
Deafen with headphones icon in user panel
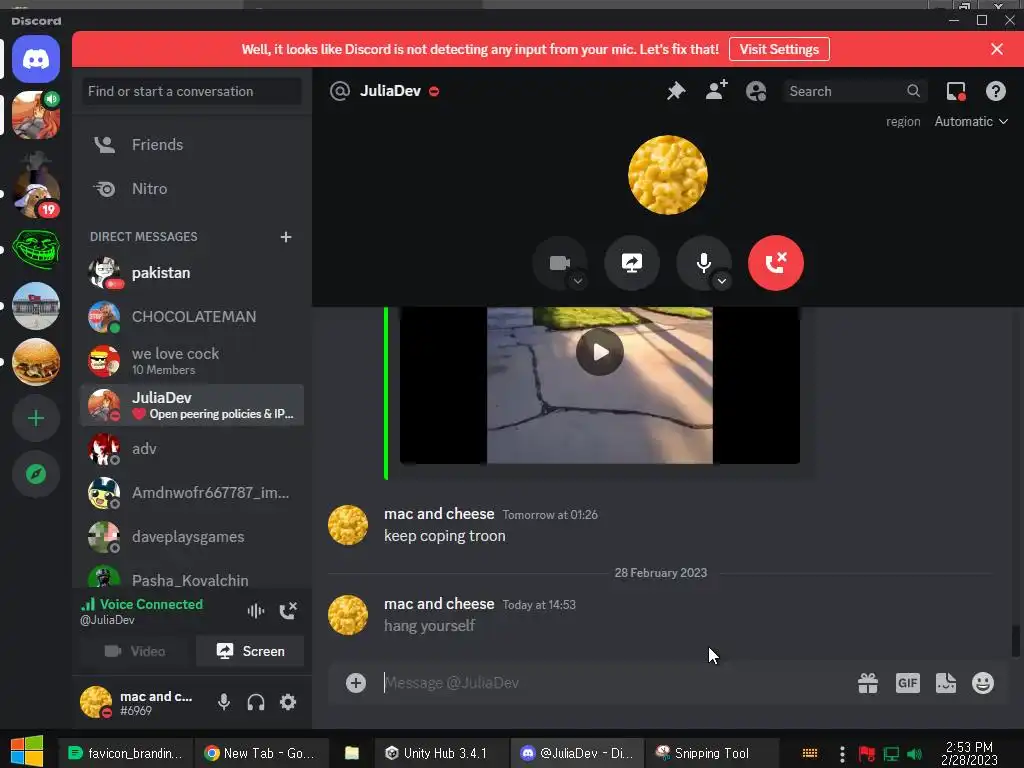click(x=256, y=702)
